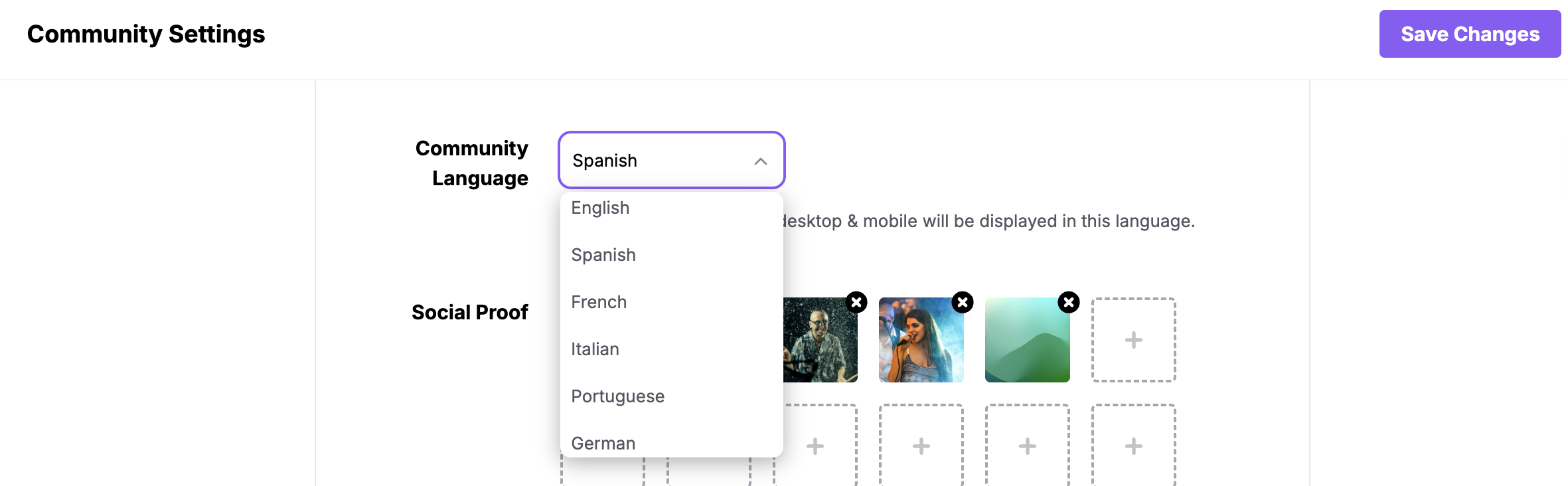Click the Save Changes button
This screenshot has width=1568, height=486.
tap(1469, 34)
